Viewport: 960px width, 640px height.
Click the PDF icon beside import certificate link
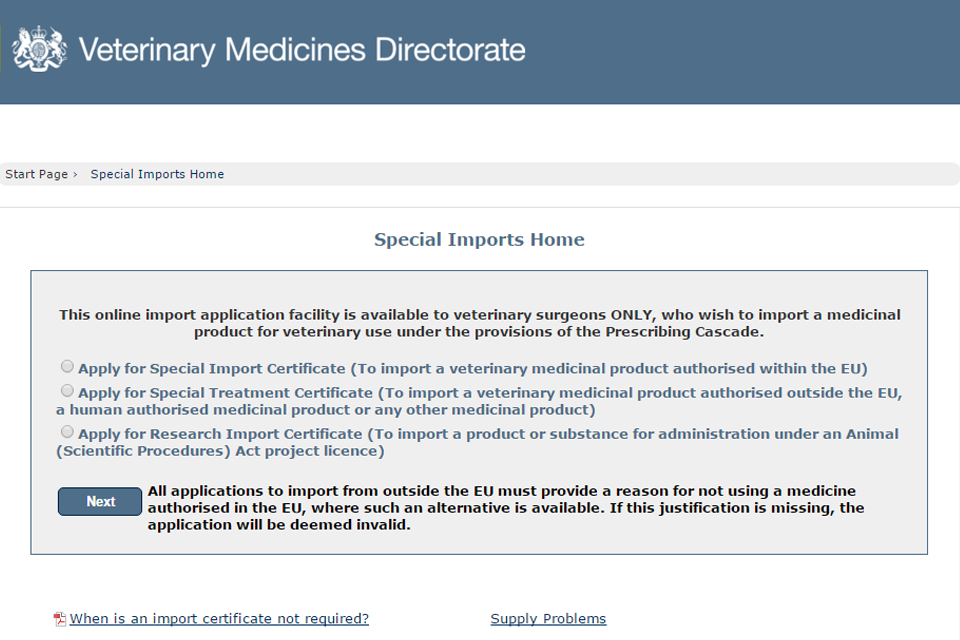[x=59, y=619]
